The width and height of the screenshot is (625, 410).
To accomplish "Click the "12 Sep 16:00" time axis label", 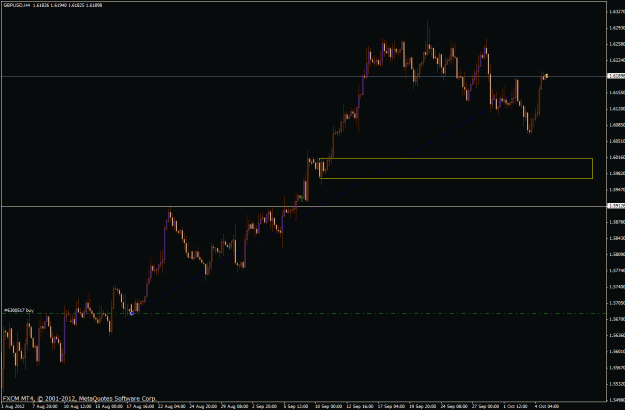I will tap(360, 406).
